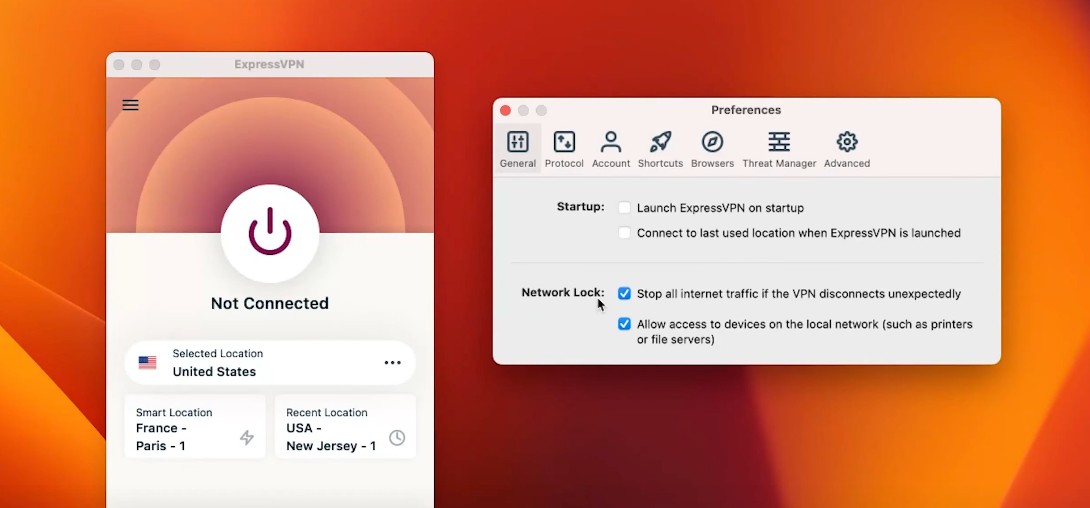
Task: Open the hamburger menu in ExpressVPN
Action: (x=130, y=105)
